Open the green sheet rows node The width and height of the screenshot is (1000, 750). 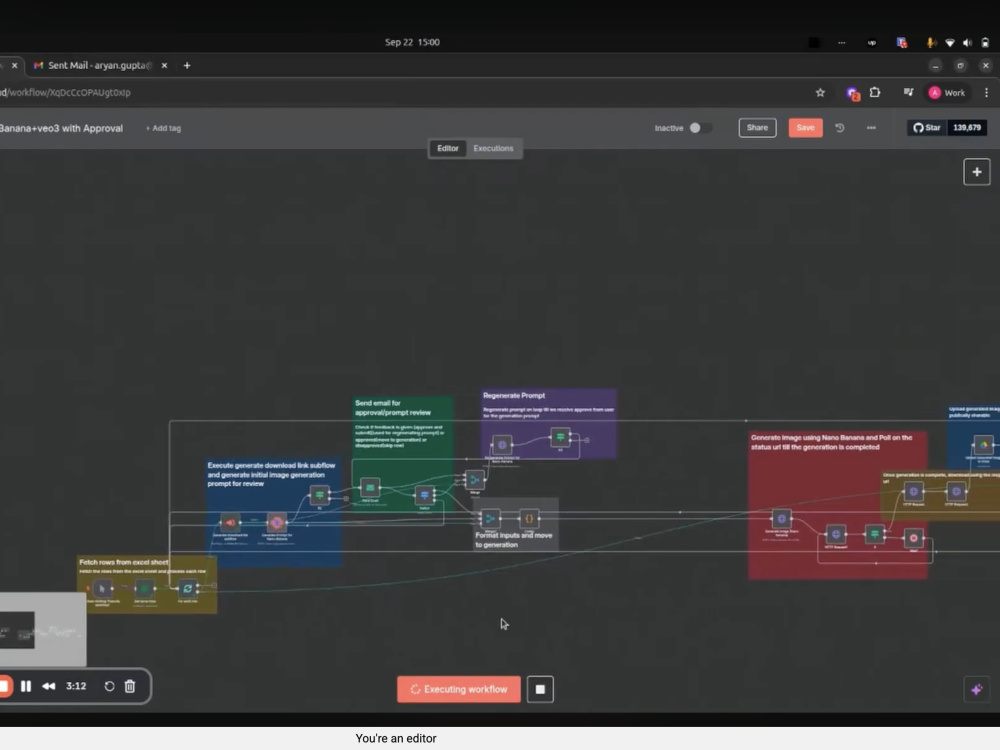[145, 589]
